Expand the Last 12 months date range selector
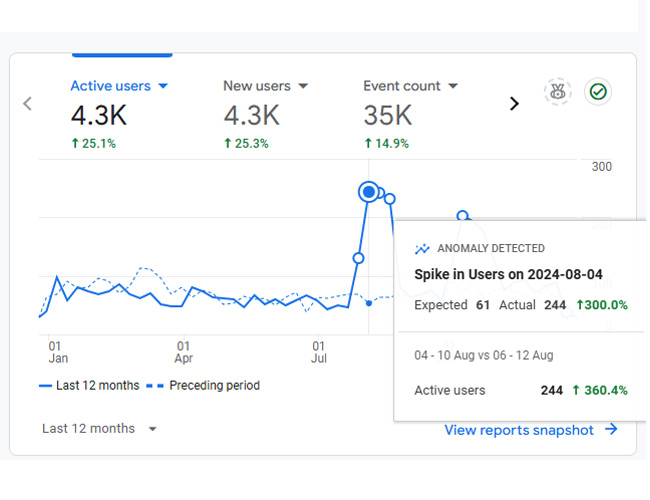The image size is (650, 500). pos(100,428)
